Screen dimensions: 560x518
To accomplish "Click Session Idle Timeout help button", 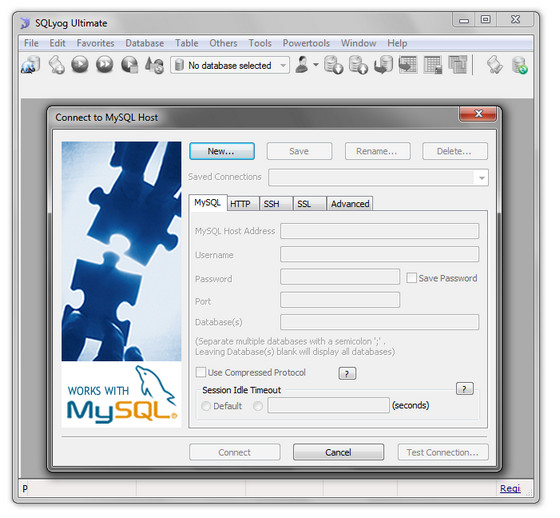I will point(465,389).
